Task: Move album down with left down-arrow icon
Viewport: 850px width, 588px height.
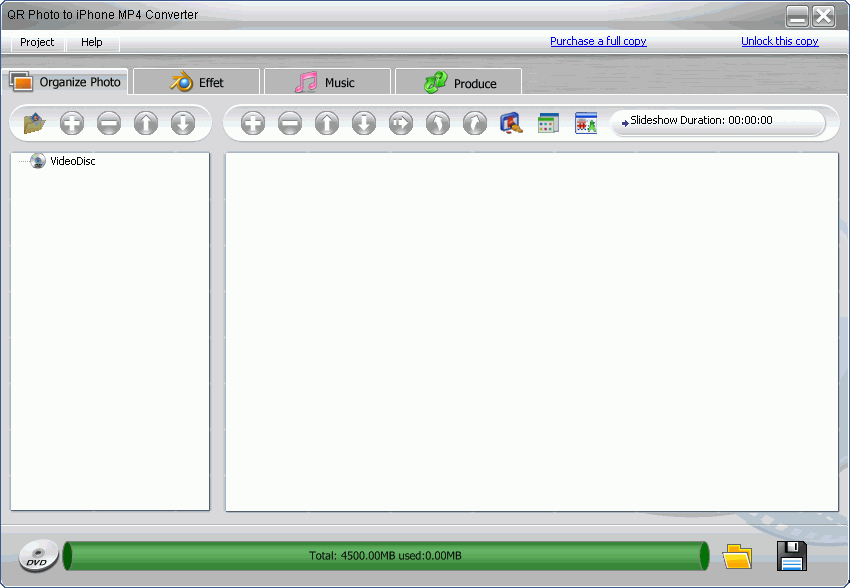Action: pyautogui.click(x=183, y=123)
